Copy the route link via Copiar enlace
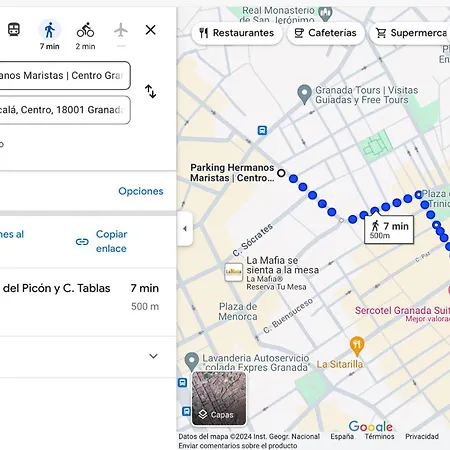The width and height of the screenshot is (450, 450). 101,241
